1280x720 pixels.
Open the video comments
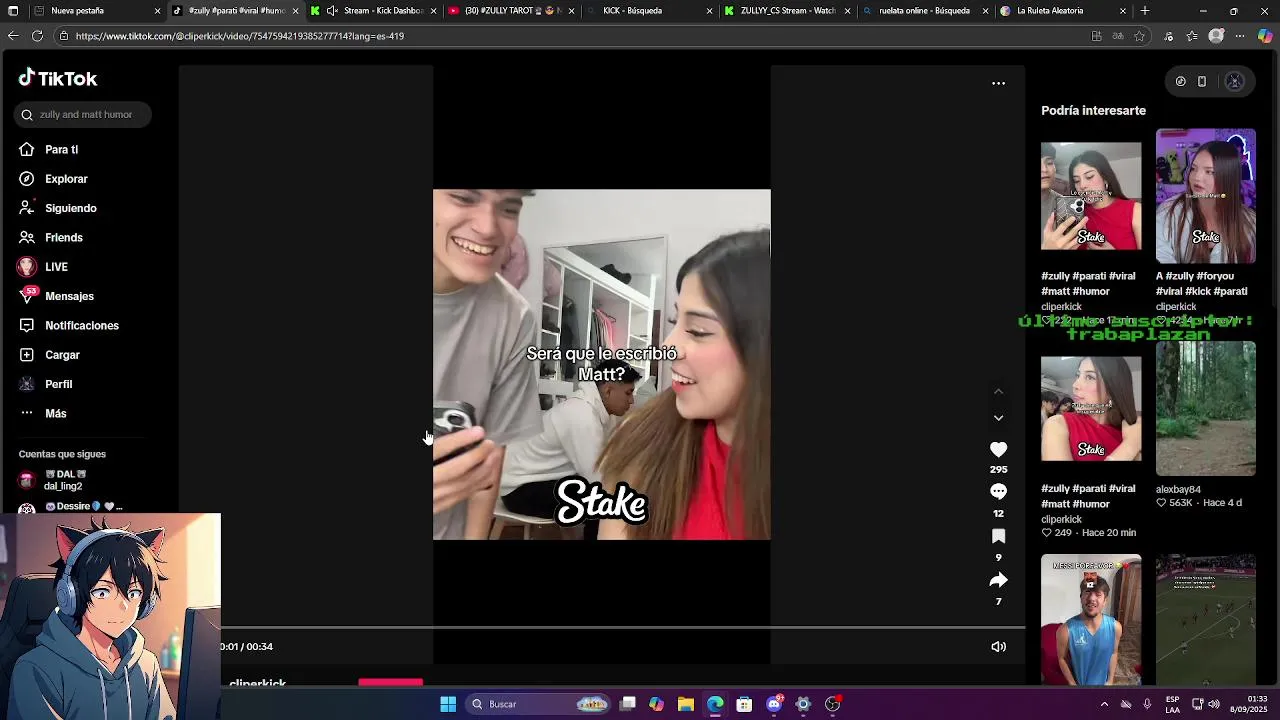tap(998, 492)
